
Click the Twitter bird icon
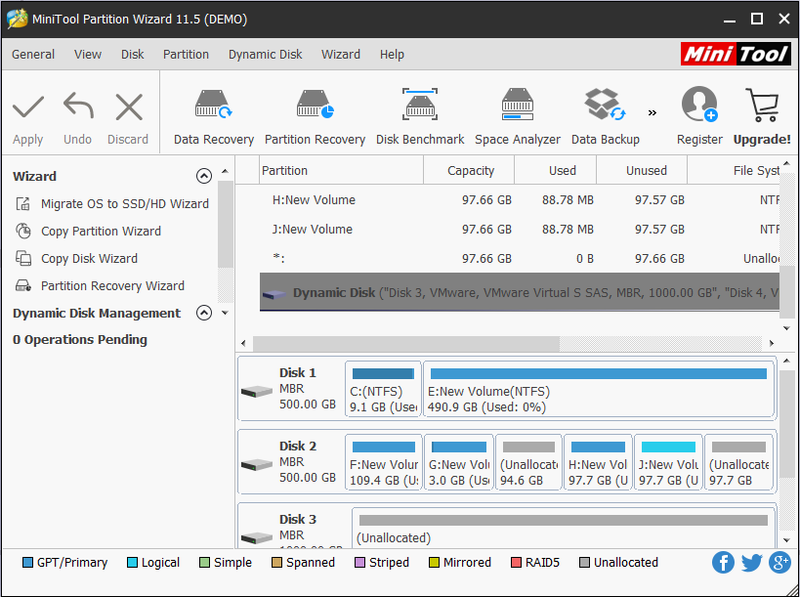point(752,562)
